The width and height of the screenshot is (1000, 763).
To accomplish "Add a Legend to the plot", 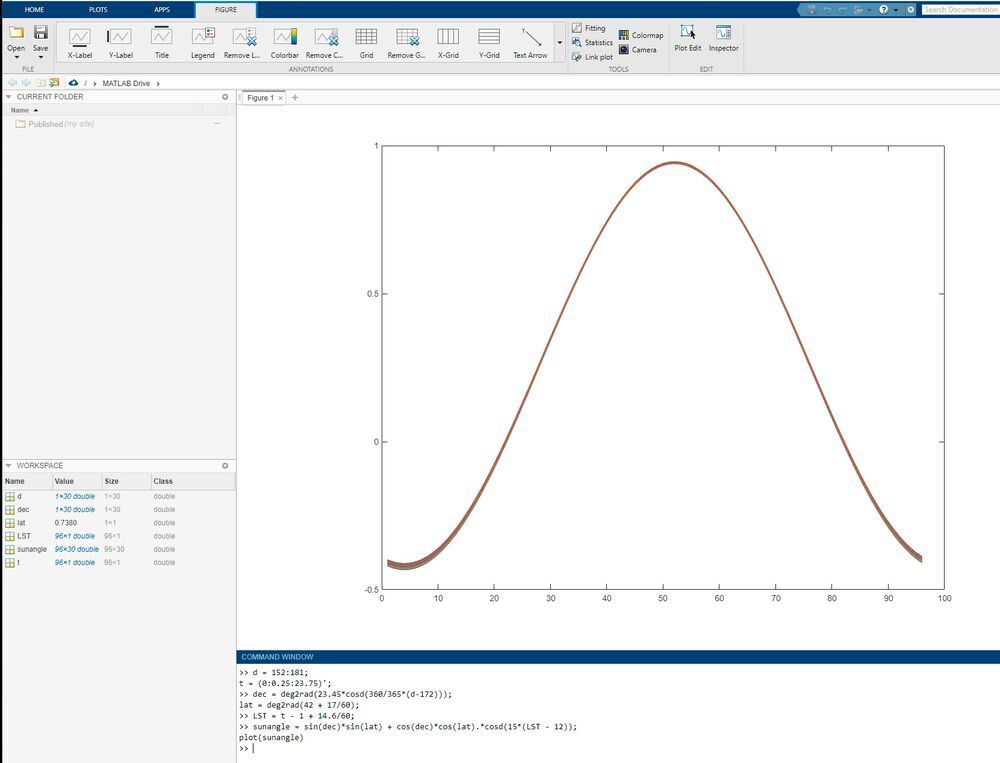I will click(203, 43).
